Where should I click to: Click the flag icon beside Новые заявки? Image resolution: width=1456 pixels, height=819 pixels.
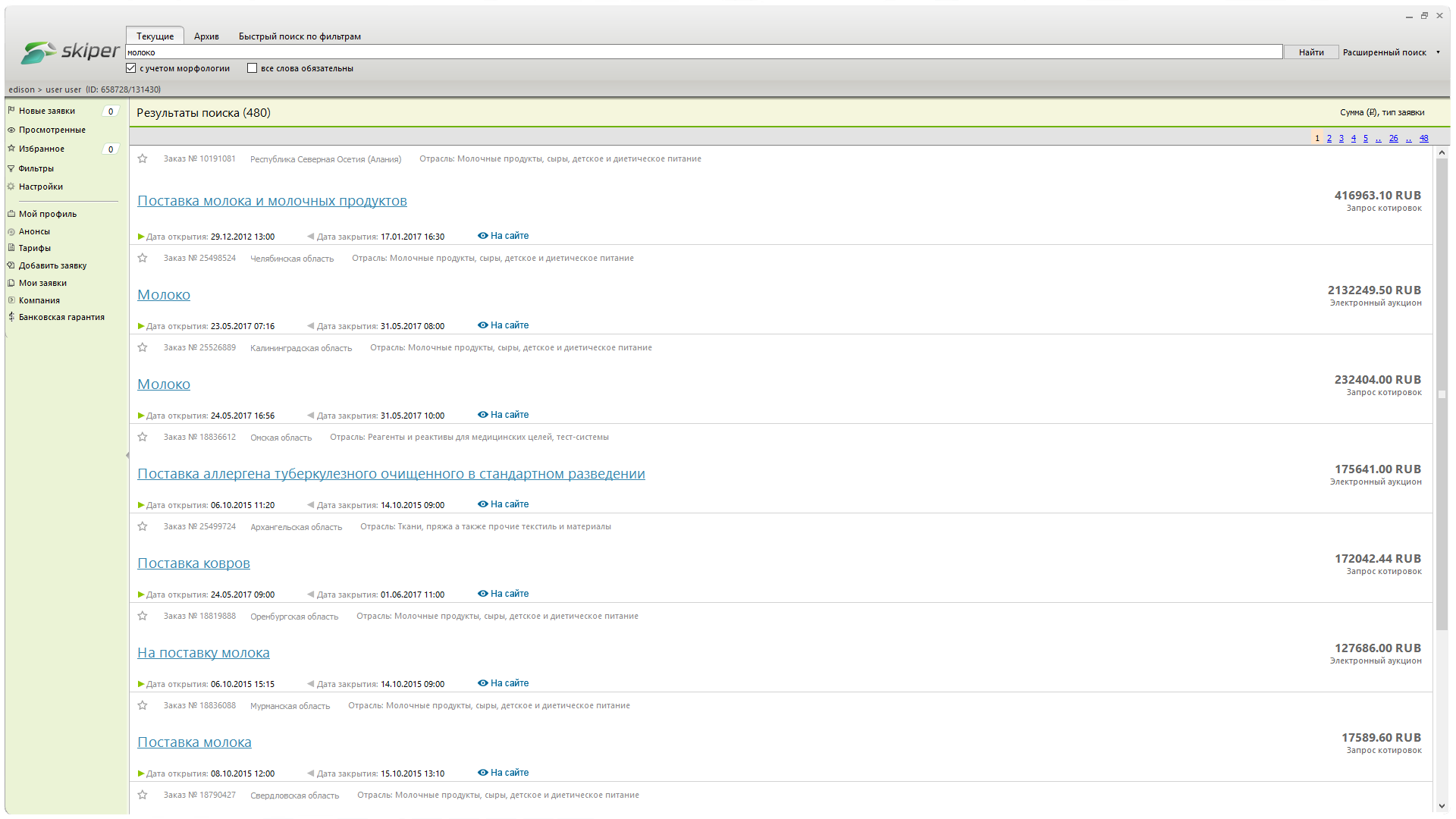(x=11, y=111)
